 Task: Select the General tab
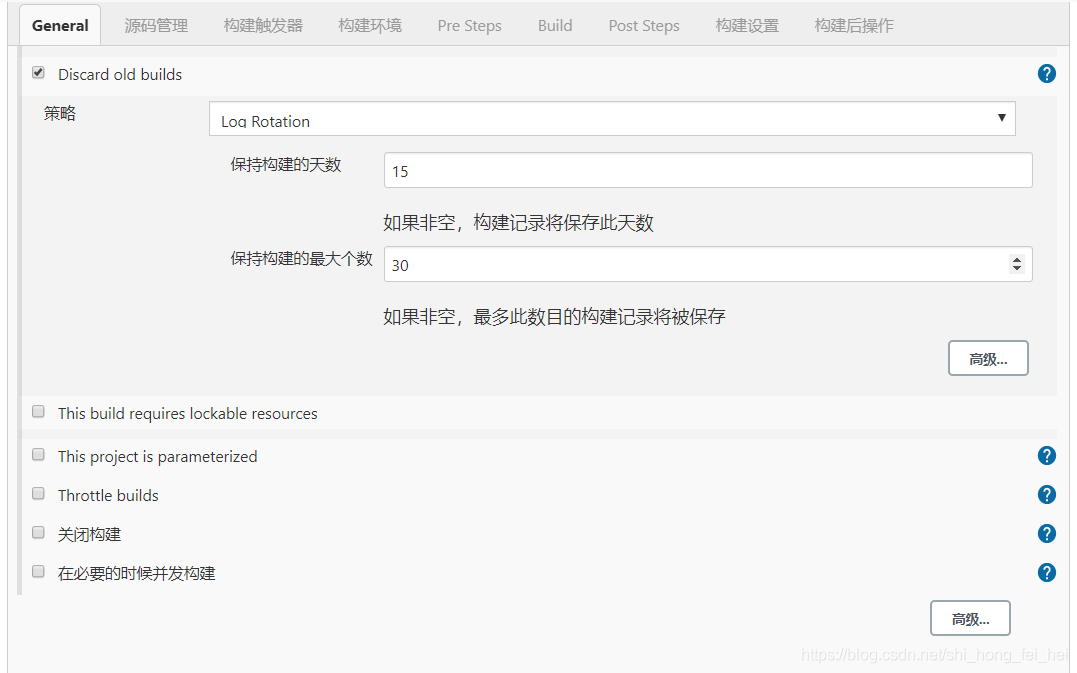(x=60, y=25)
